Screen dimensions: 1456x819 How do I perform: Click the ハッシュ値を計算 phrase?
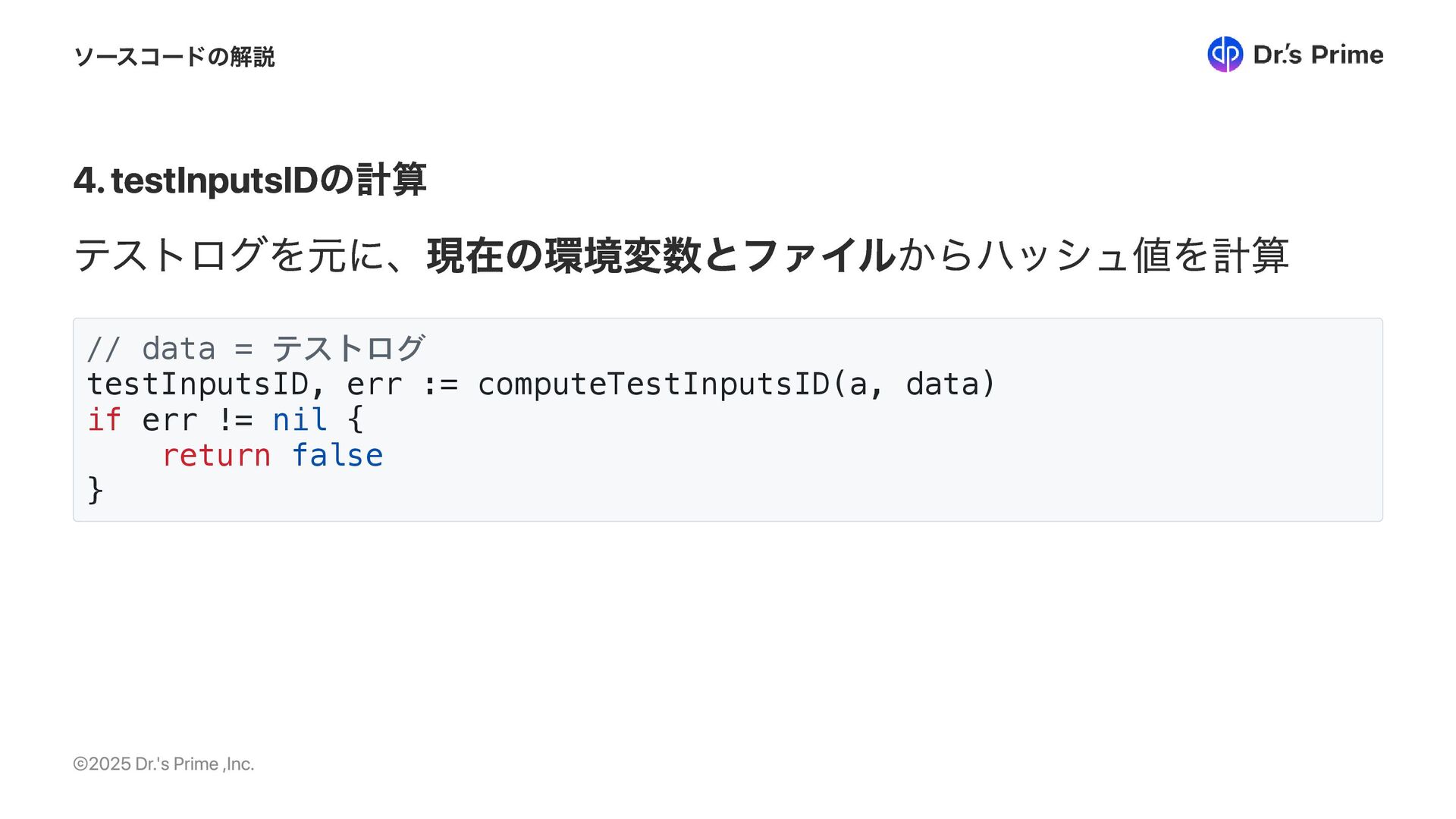click(1132, 256)
